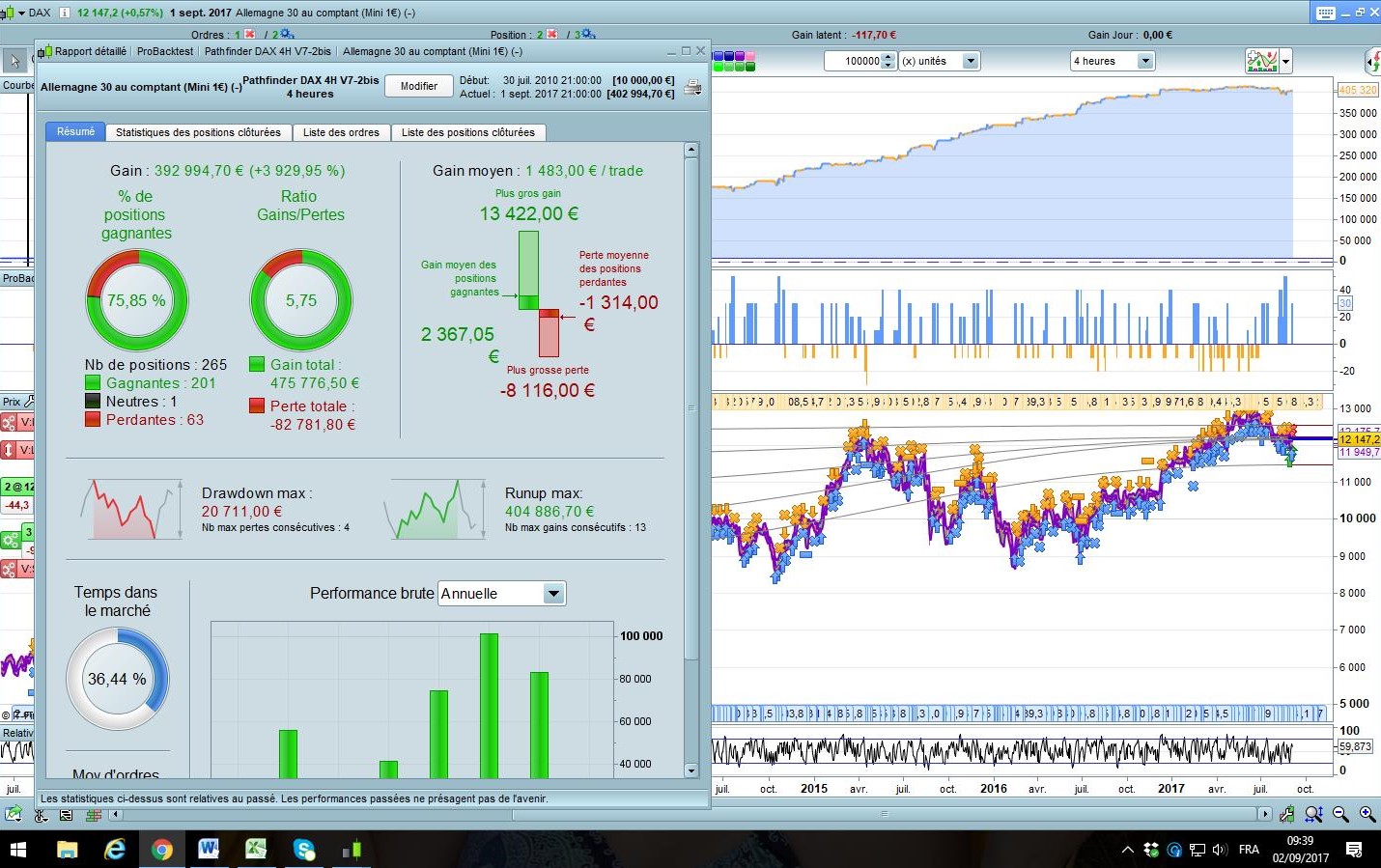The width and height of the screenshot is (1381, 868).
Task: Click the DAX info icon in title bar
Action: [x=65, y=13]
